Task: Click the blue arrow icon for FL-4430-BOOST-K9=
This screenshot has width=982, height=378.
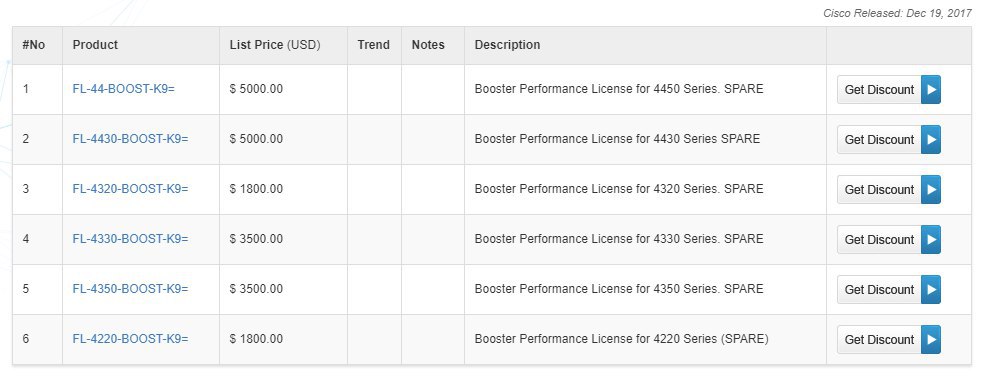Action: [x=931, y=140]
